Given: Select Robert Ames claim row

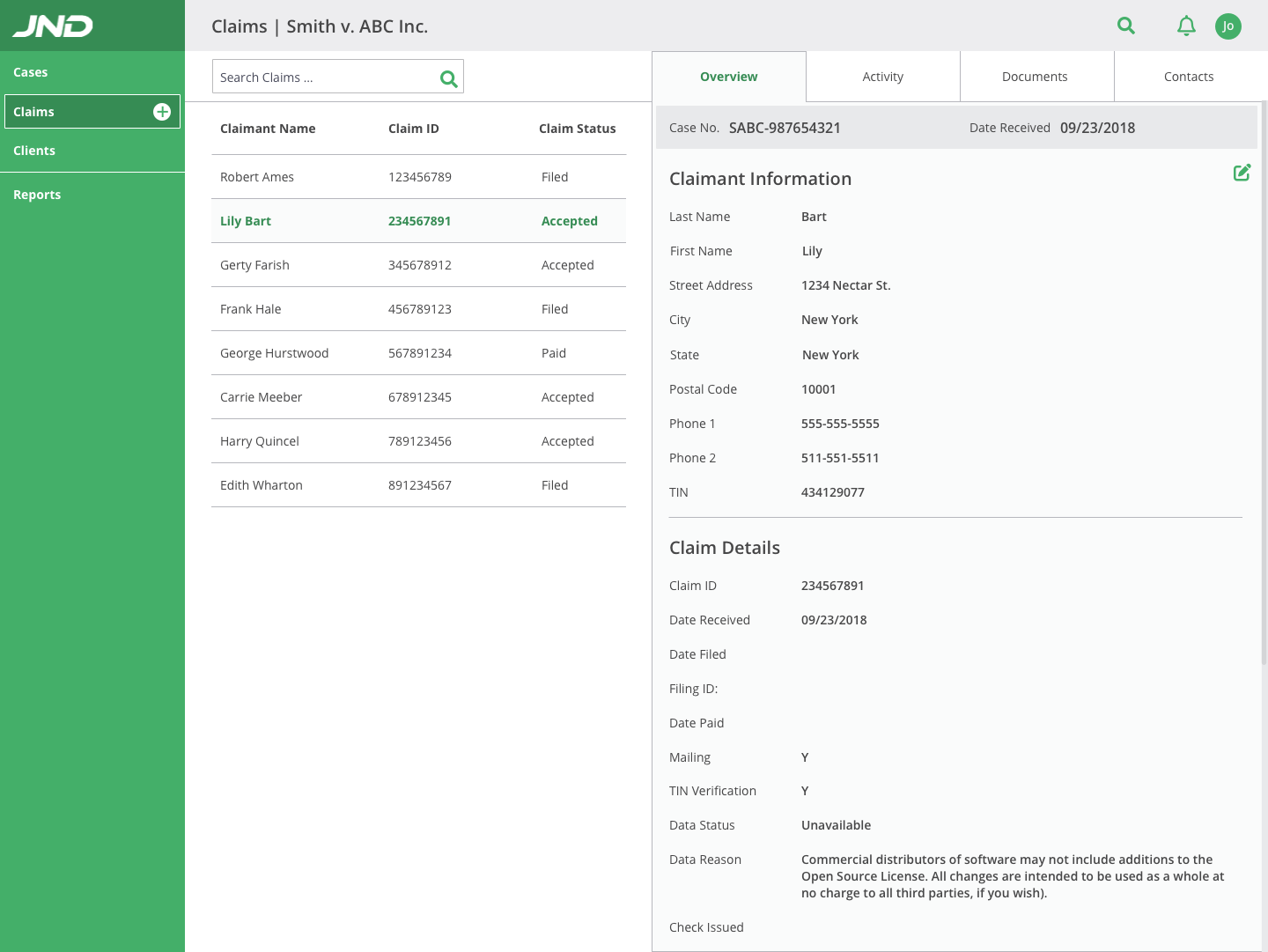Looking at the screenshot, I should pyautogui.click(x=418, y=177).
